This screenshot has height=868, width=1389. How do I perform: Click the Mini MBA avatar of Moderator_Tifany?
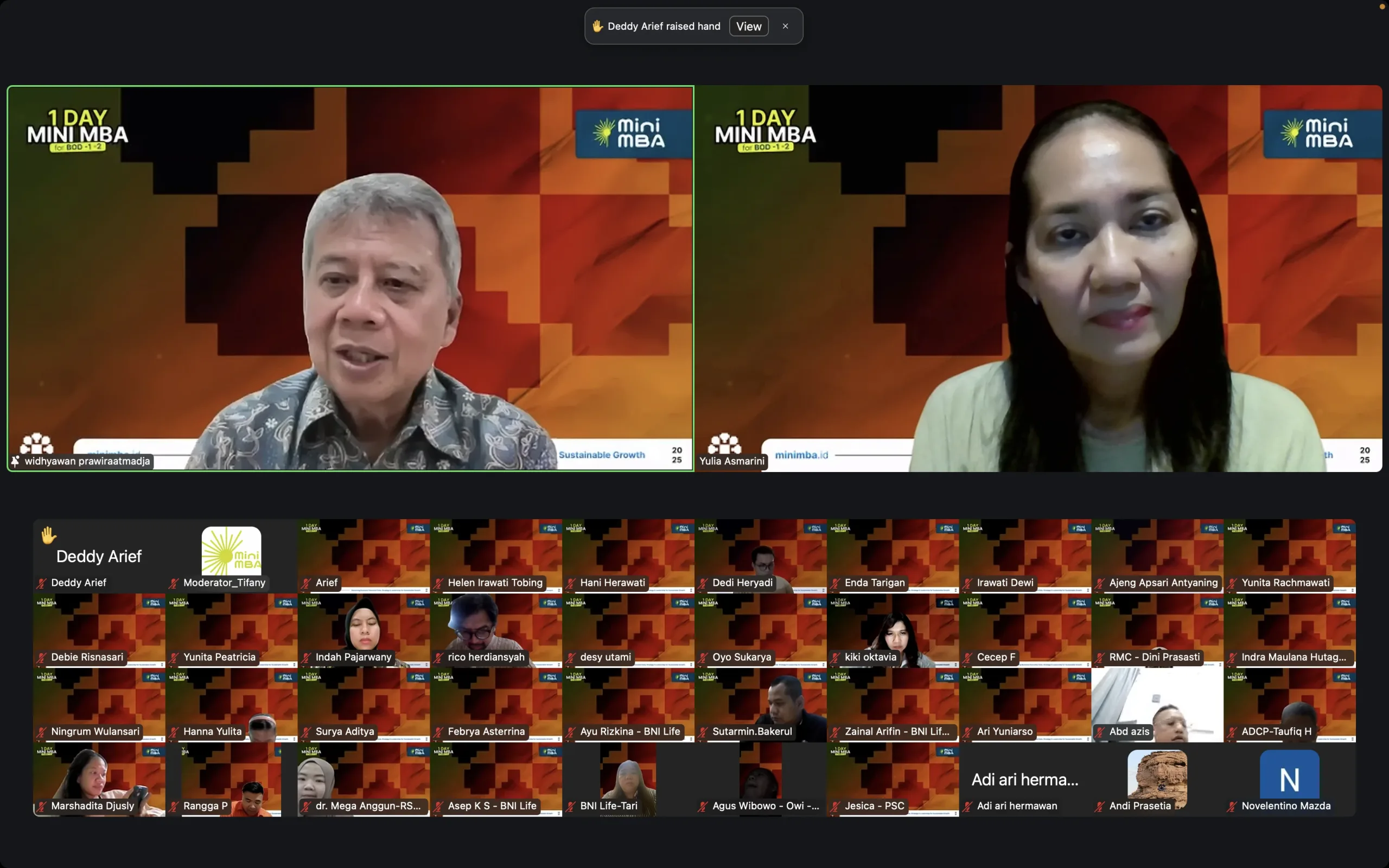(x=231, y=551)
